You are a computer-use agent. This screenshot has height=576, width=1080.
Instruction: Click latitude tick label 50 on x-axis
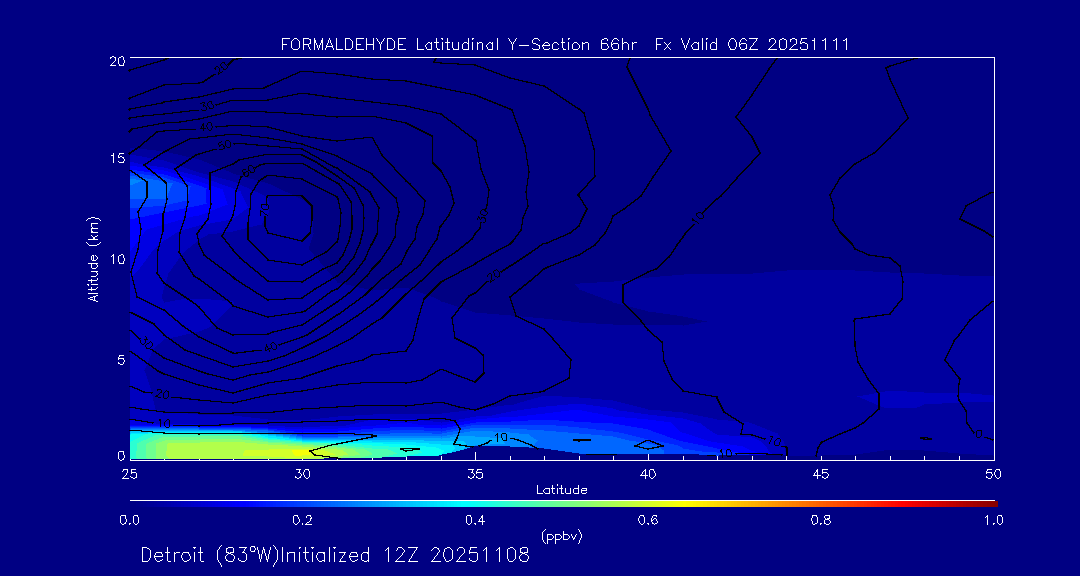pyautogui.click(x=993, y=473)
